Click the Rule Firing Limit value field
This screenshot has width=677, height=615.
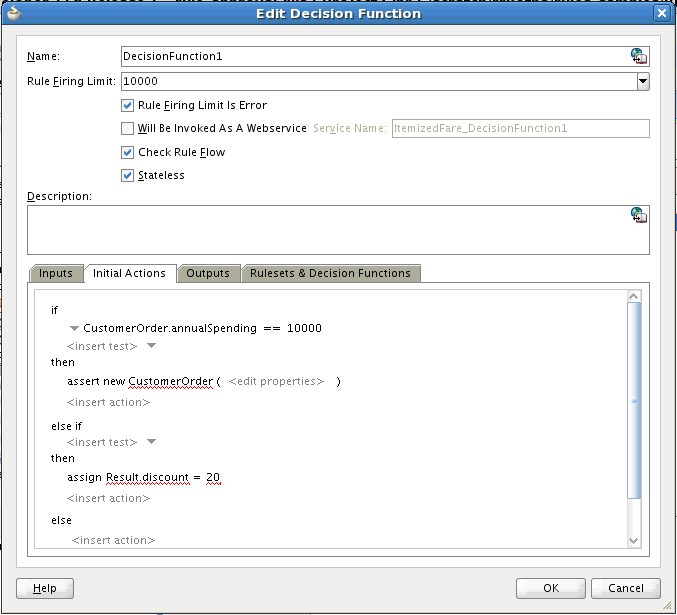coord(379,81)
